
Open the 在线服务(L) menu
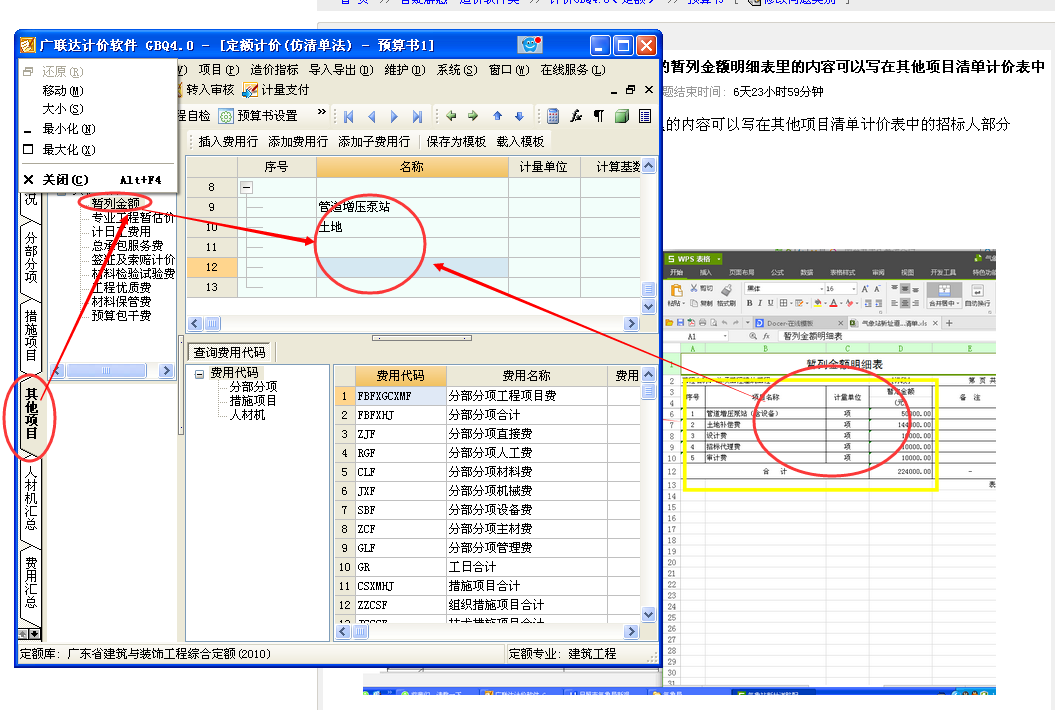coord(573,70)
